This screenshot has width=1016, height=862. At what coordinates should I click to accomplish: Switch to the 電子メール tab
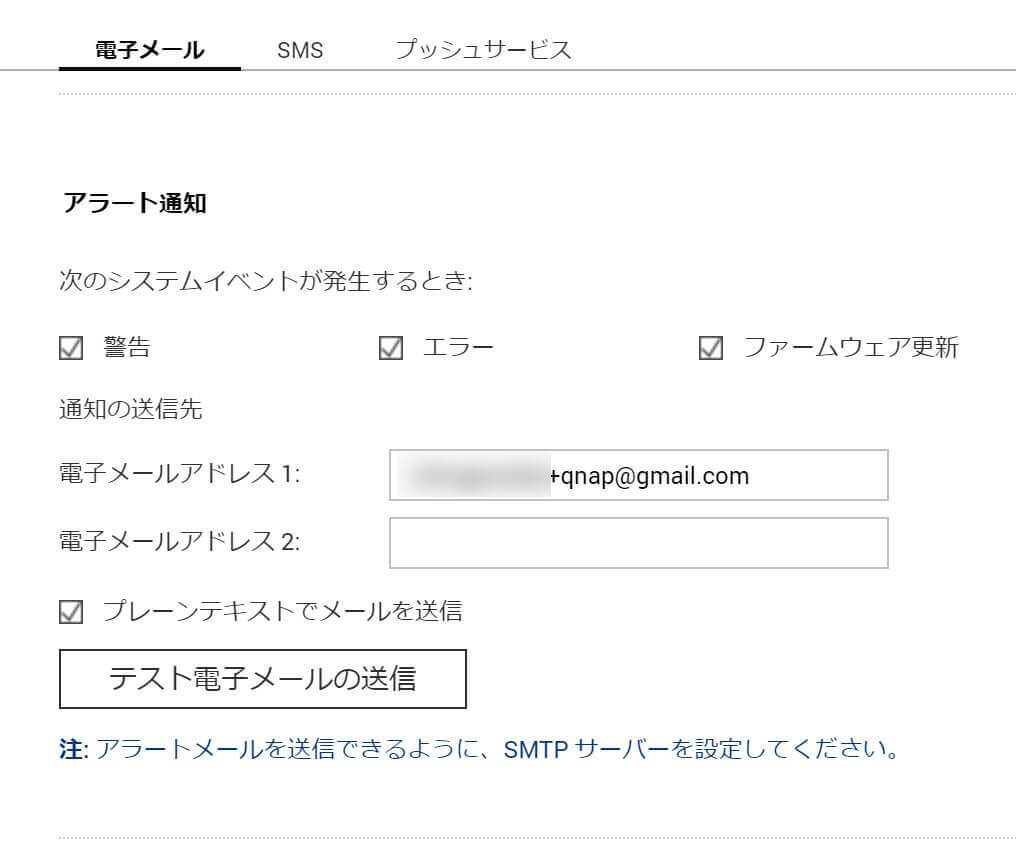tap(150, 50)
